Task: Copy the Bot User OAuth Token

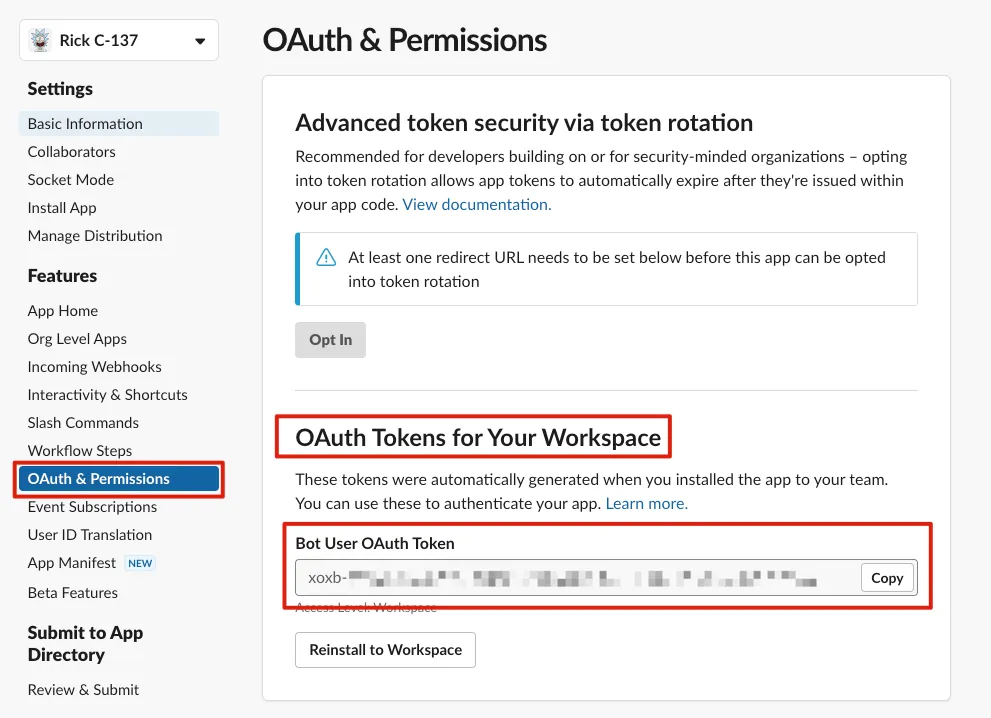Action: (887, 578)
